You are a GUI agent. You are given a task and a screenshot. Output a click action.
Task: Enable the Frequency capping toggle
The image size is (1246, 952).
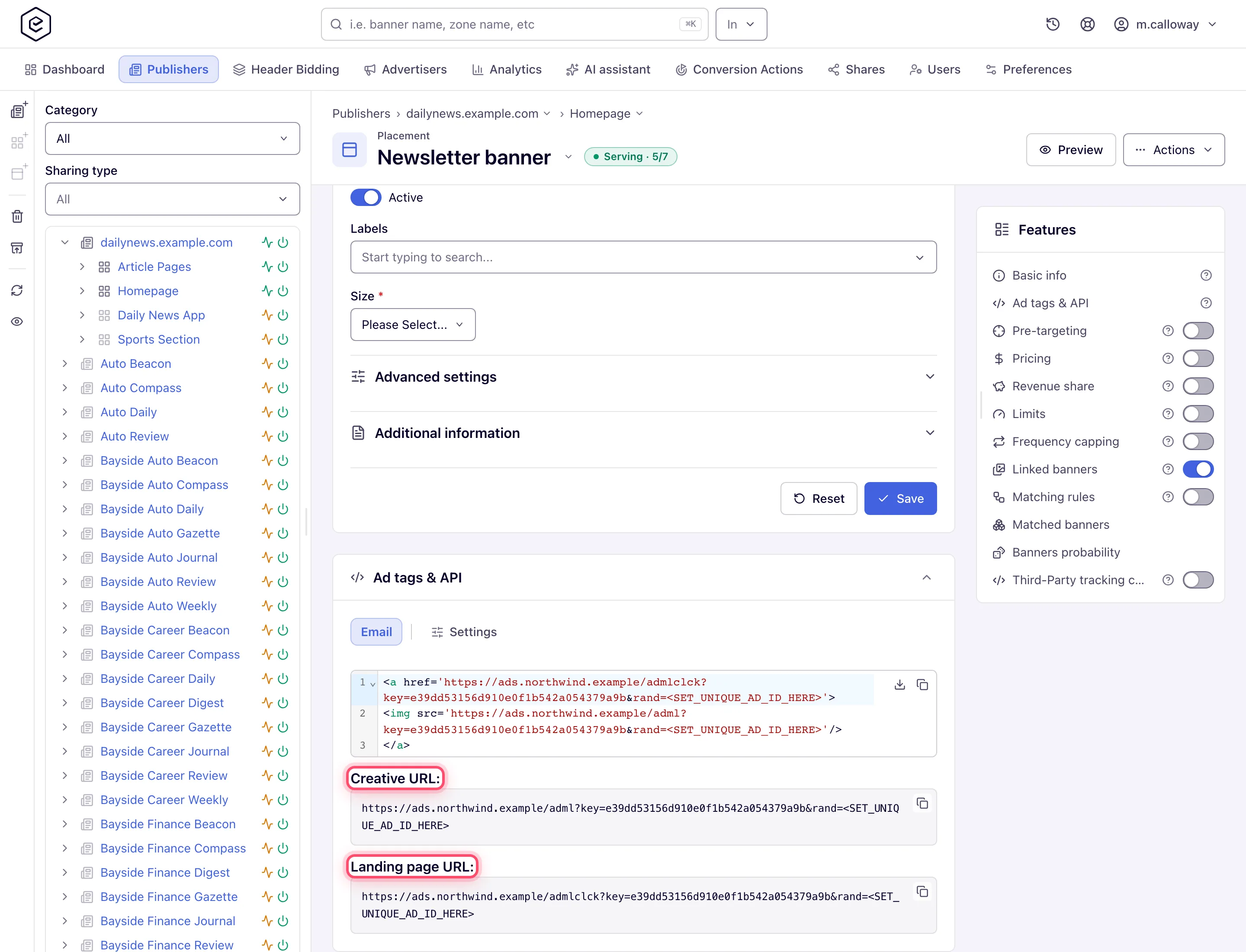pos(1198,441)
